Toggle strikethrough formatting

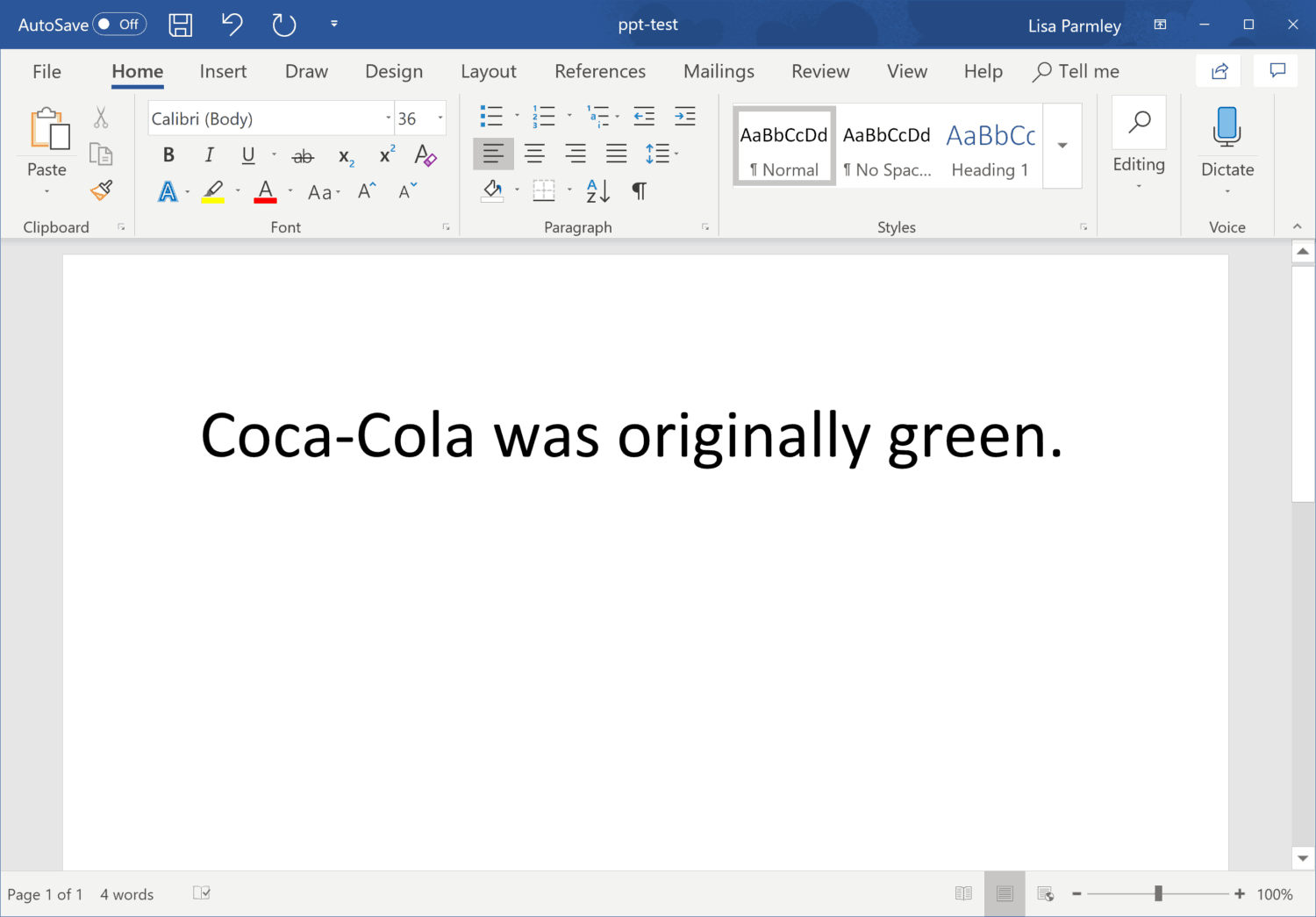click(x=303, y=156)
